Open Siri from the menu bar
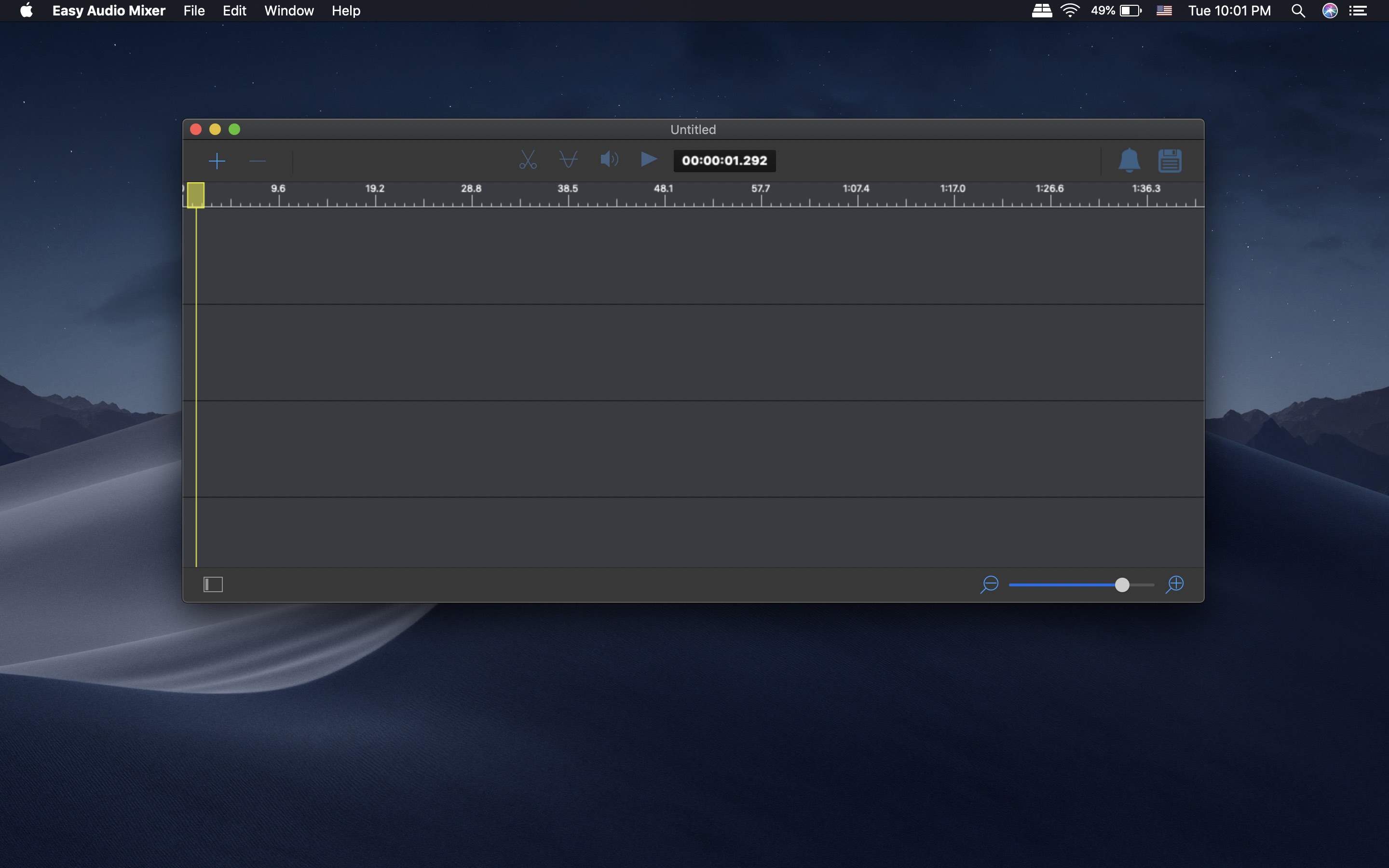The width and height of the screenshot is (1389, 868). point(1330,10)
